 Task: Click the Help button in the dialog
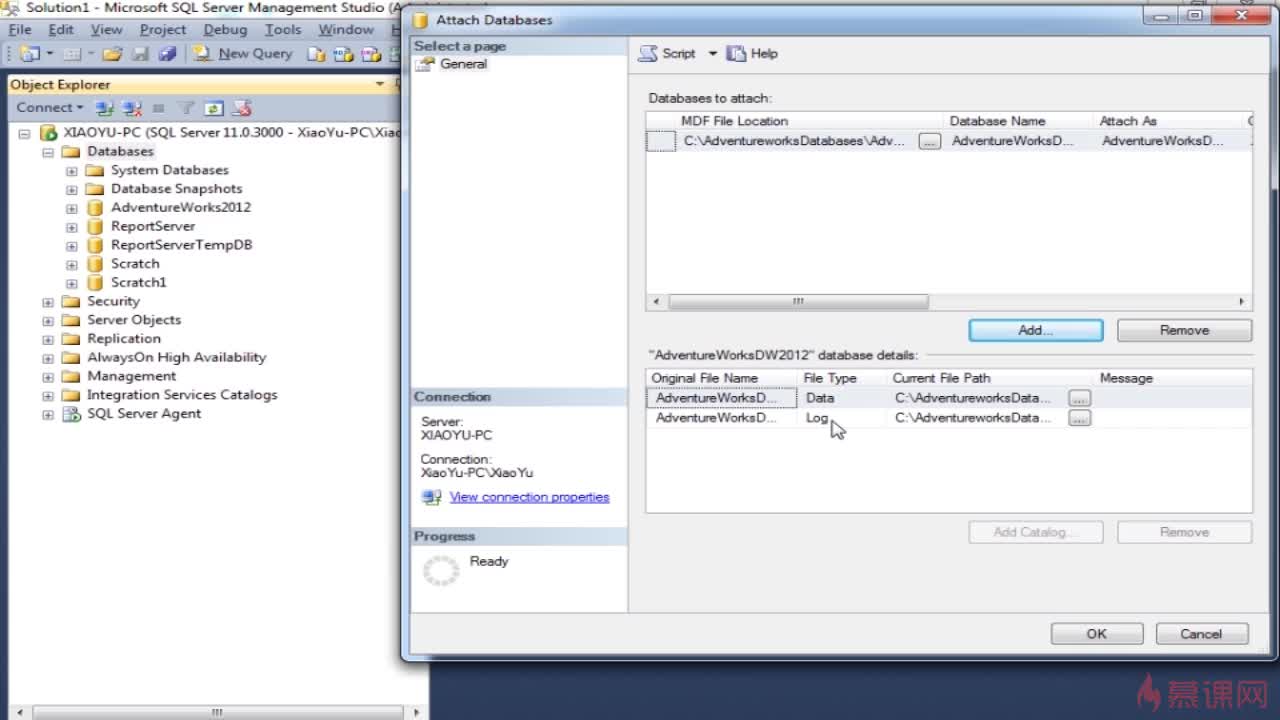click(753, 54)
